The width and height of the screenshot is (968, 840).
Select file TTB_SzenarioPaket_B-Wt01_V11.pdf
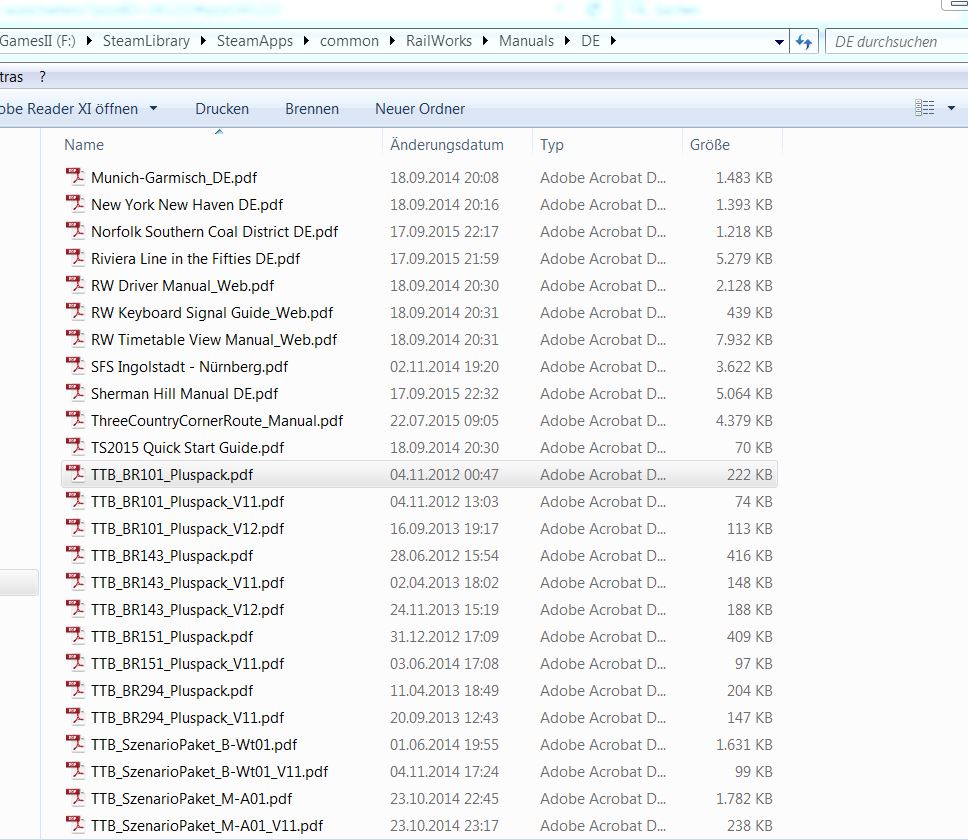click(209, 771)
